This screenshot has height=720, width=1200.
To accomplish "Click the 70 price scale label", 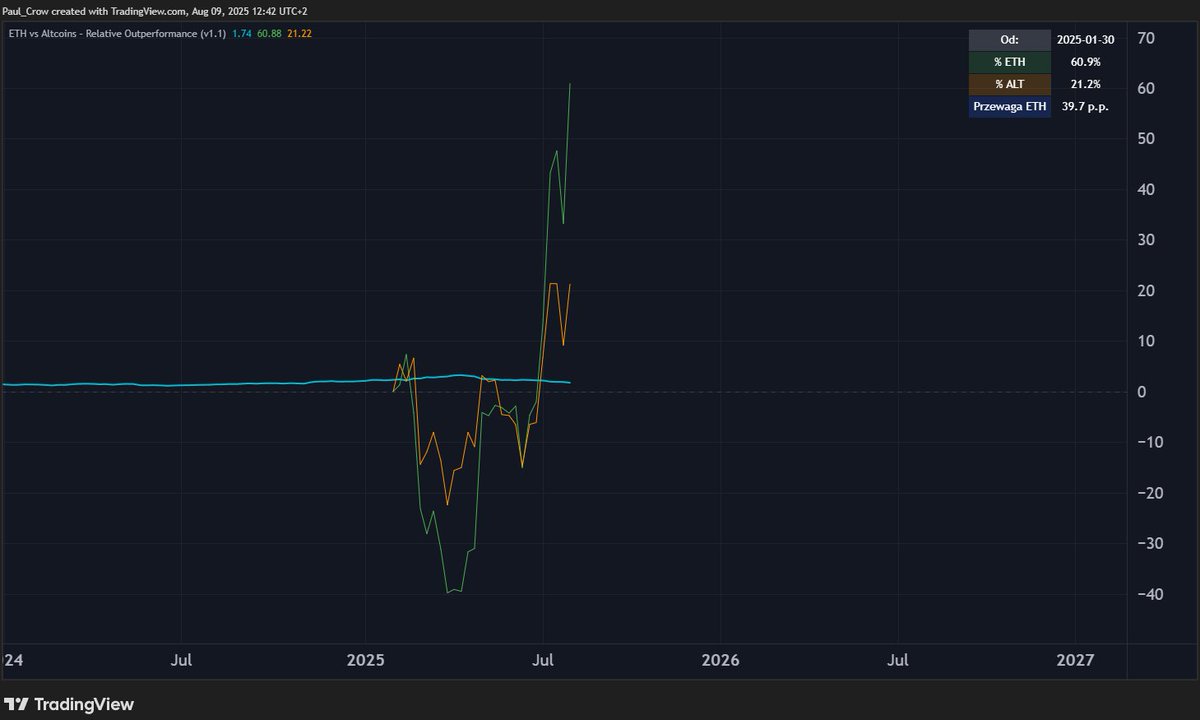I will [x=1147, y=38].
